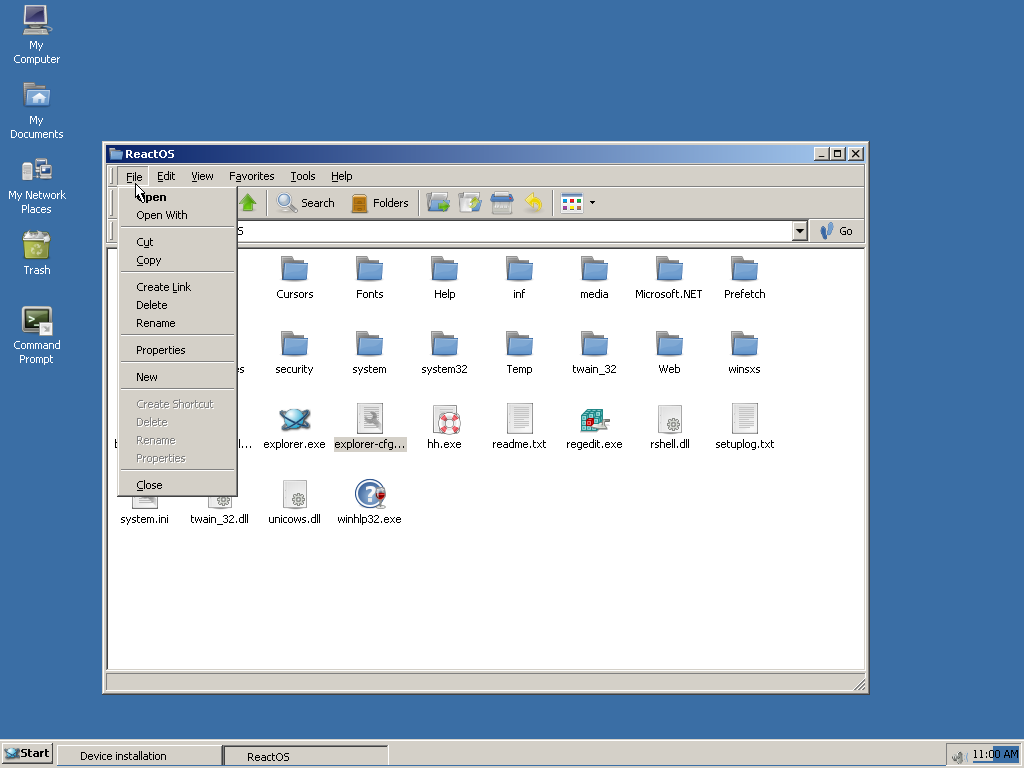1024x768 pixels.
Task: Select the system folder
Action: (x=370, y=353)
